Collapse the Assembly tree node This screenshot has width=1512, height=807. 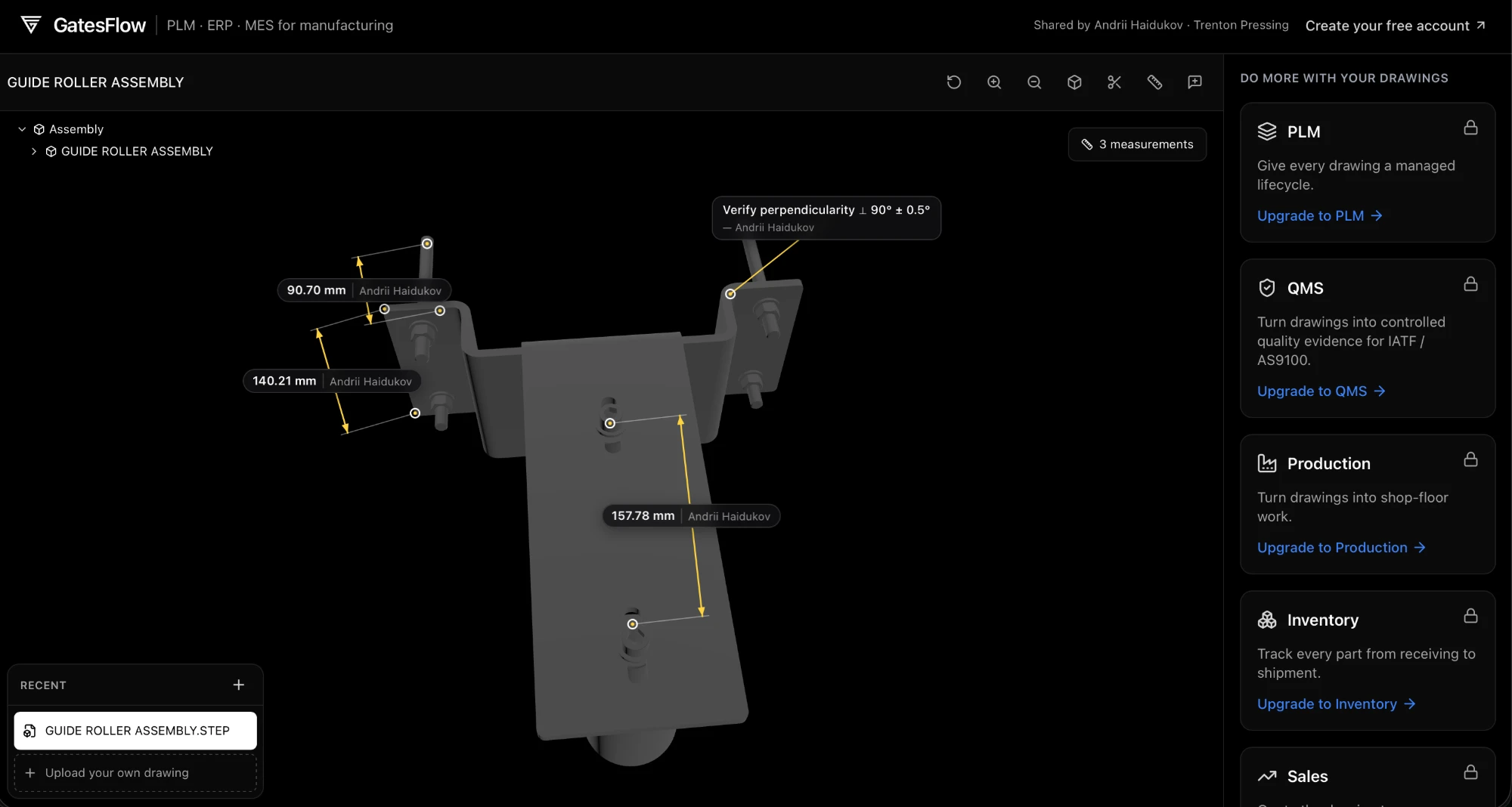[22, 129]
